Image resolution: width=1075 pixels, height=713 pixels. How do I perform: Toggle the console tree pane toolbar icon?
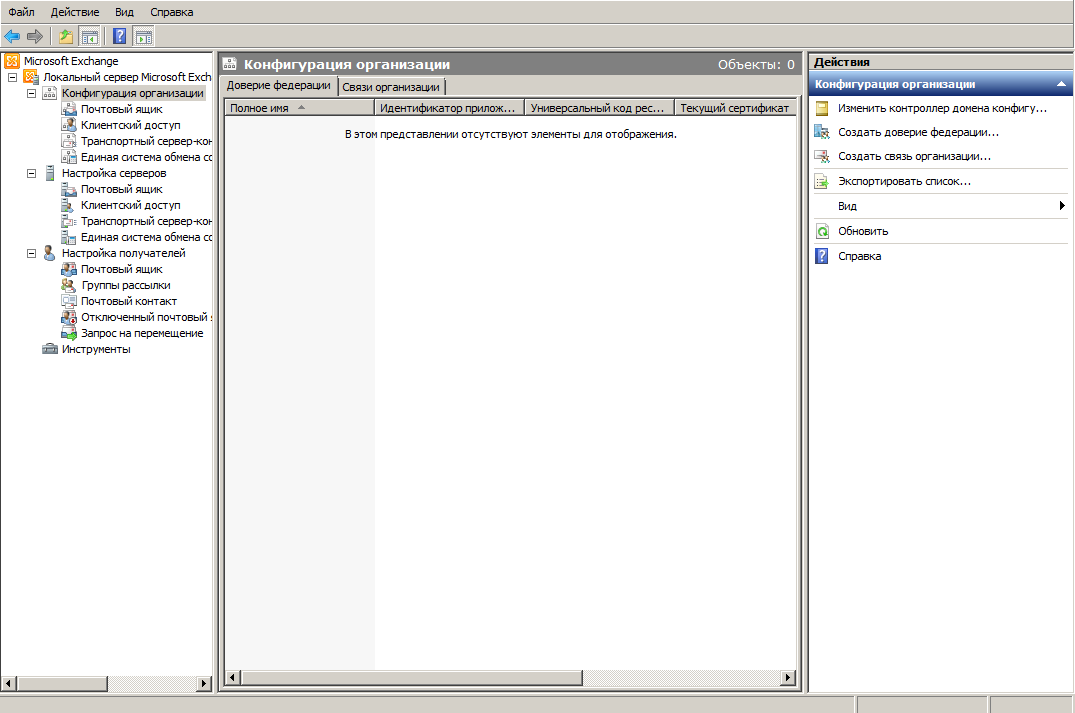point(89,36)
